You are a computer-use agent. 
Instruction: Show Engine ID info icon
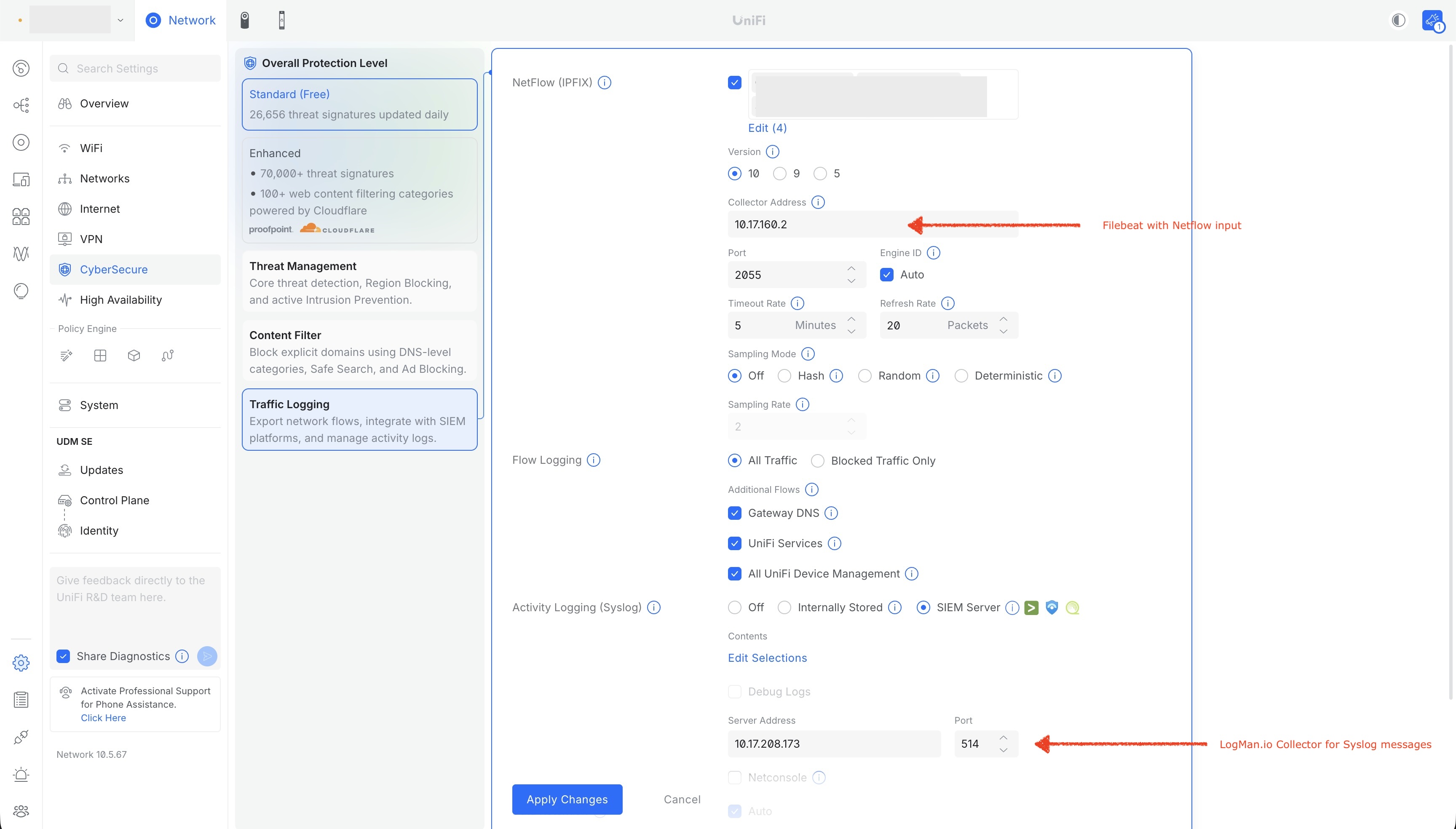pos(933,253)
